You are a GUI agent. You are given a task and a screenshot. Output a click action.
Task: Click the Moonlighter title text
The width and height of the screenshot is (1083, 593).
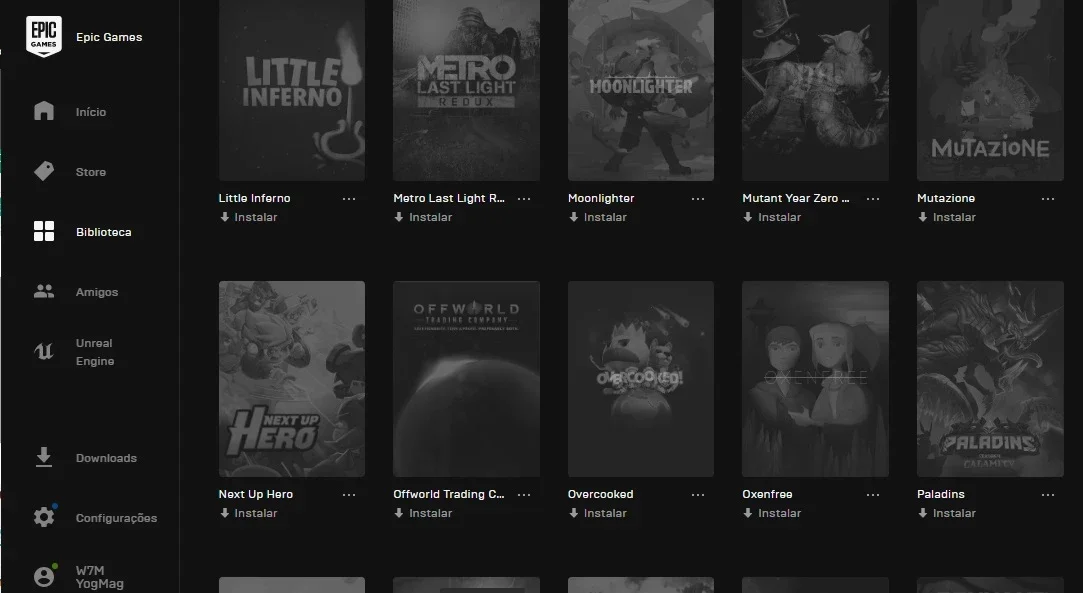[601, 198]
